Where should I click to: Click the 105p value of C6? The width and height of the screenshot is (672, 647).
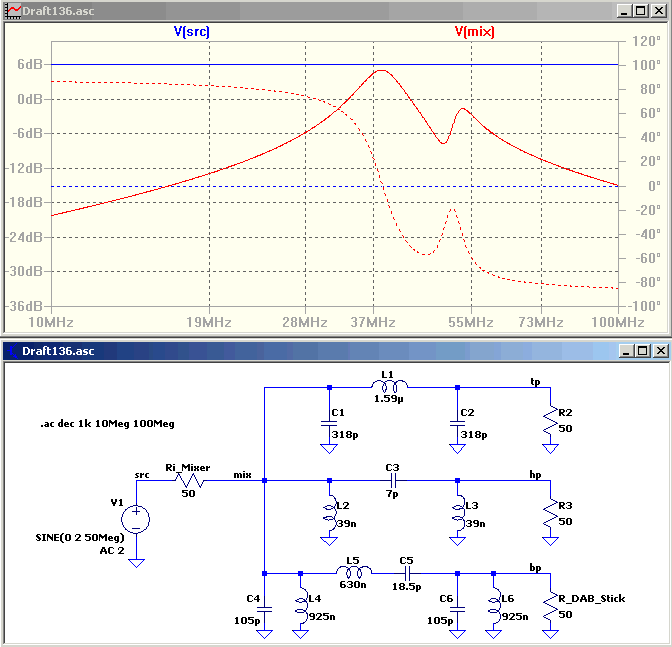440,620
